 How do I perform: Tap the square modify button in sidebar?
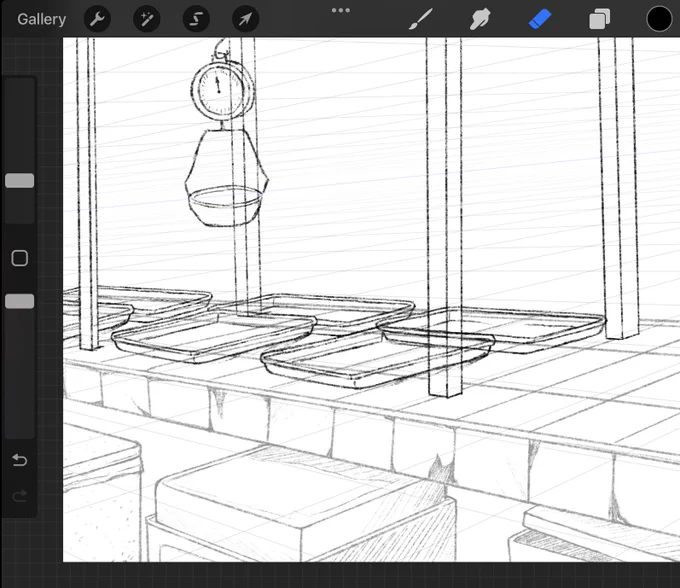point(20,258)
